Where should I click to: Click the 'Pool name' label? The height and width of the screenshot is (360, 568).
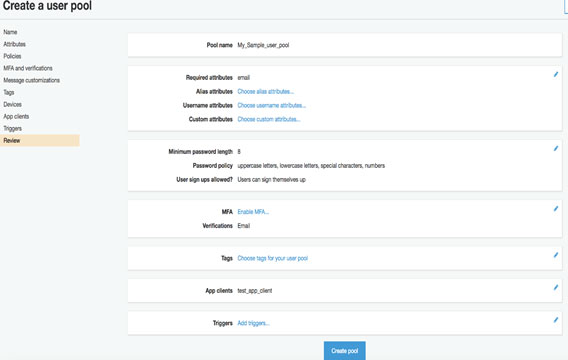[220, 45]
